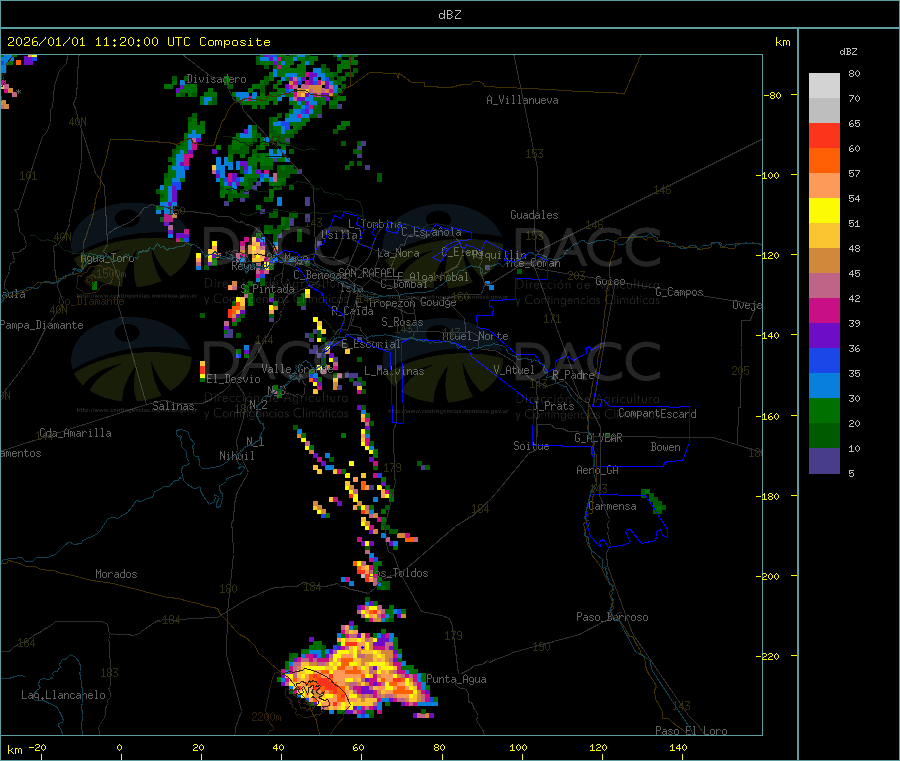This screenshot has height=761, width=900.
Task: Click the 'A_Villanueva' location label
Action: (x=522, y=100)
